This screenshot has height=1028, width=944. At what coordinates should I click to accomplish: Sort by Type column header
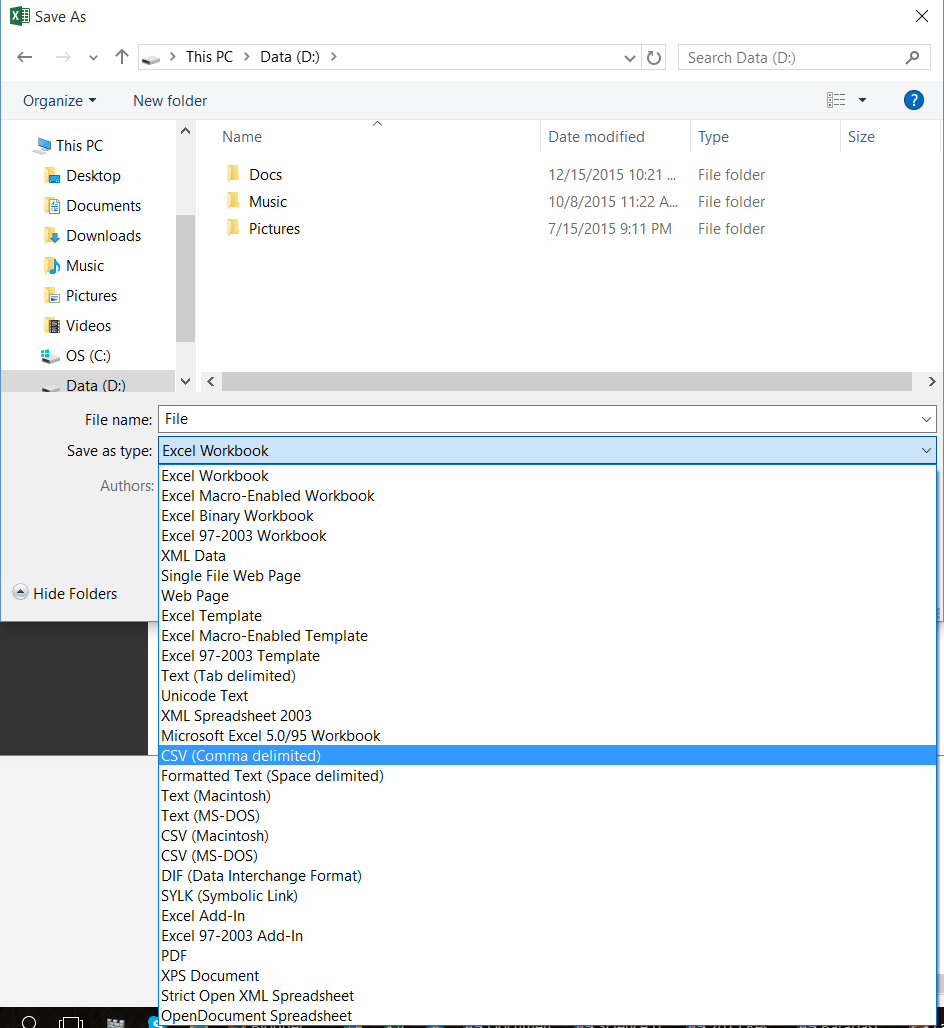pyautogui.click(x=713, y=137)
